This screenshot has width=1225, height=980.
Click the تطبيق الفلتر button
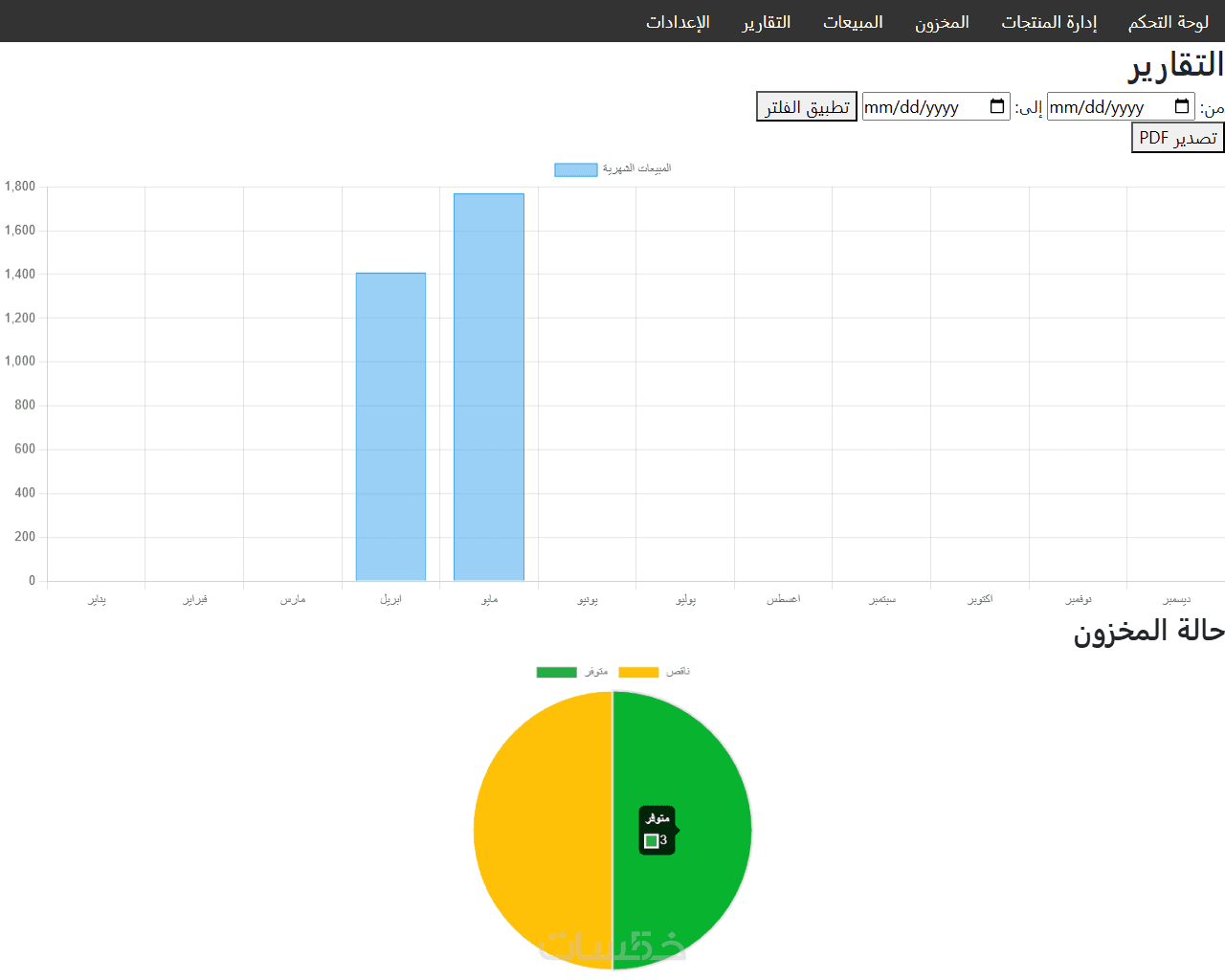pos(807,107)
